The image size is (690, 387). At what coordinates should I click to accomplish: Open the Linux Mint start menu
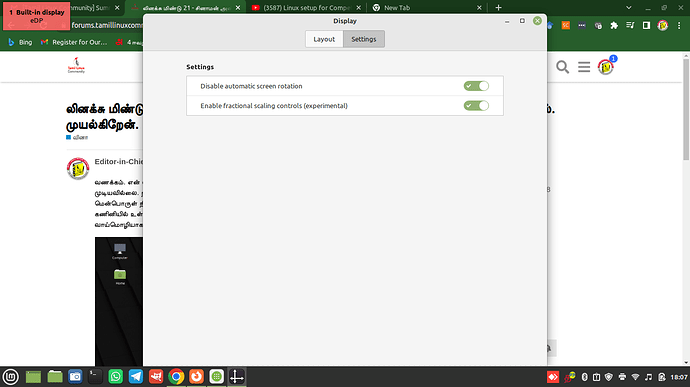pos(11,377)
